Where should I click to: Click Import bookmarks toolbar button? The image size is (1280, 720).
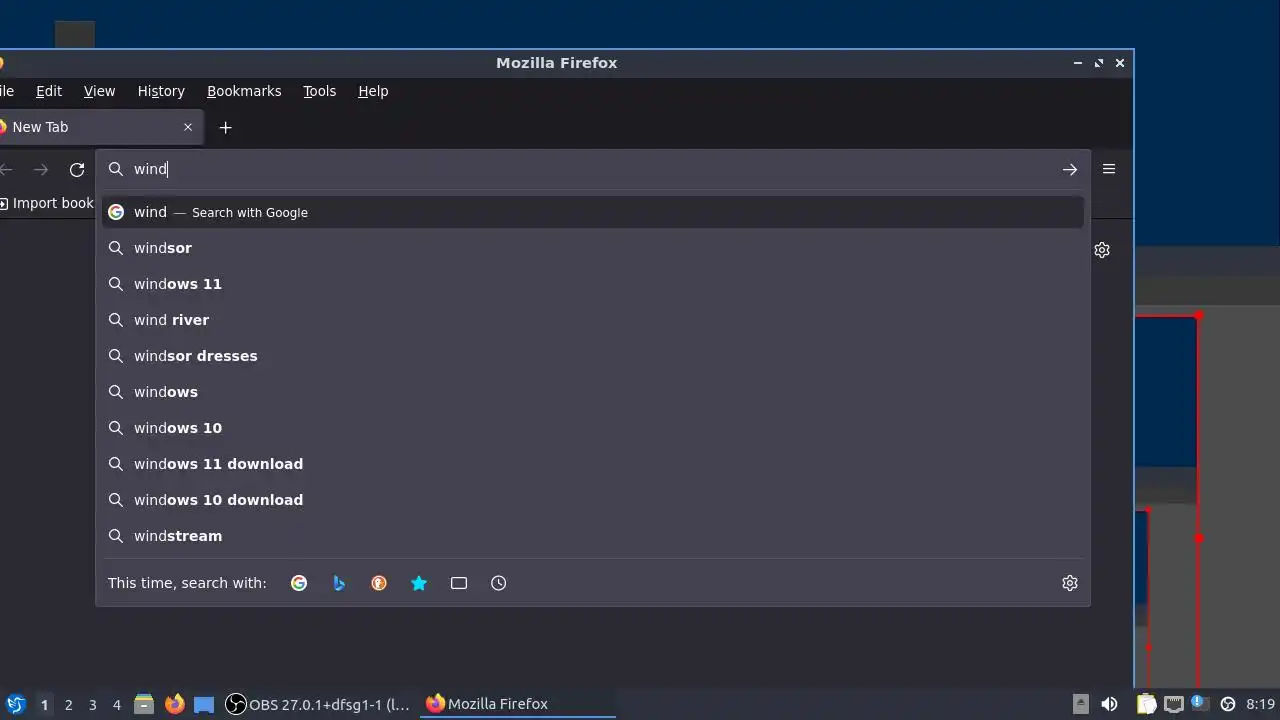coord(47,203)
